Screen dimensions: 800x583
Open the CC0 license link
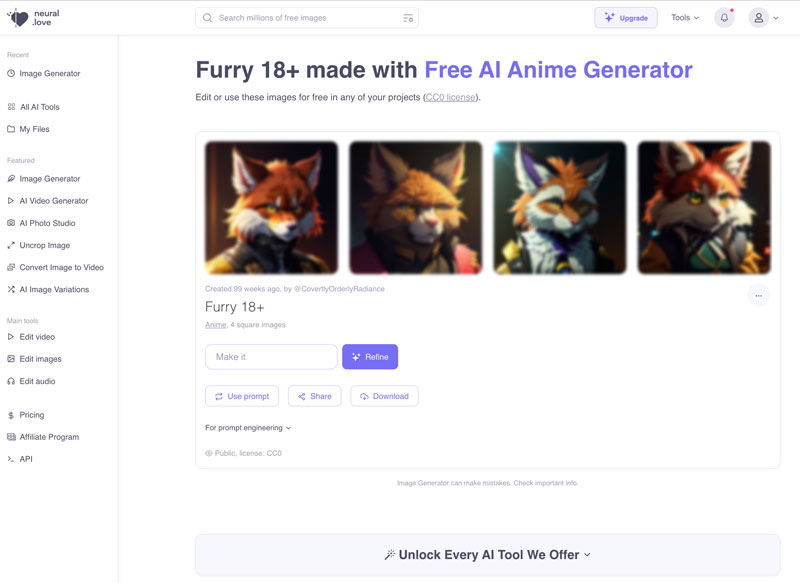click(451, 97)
